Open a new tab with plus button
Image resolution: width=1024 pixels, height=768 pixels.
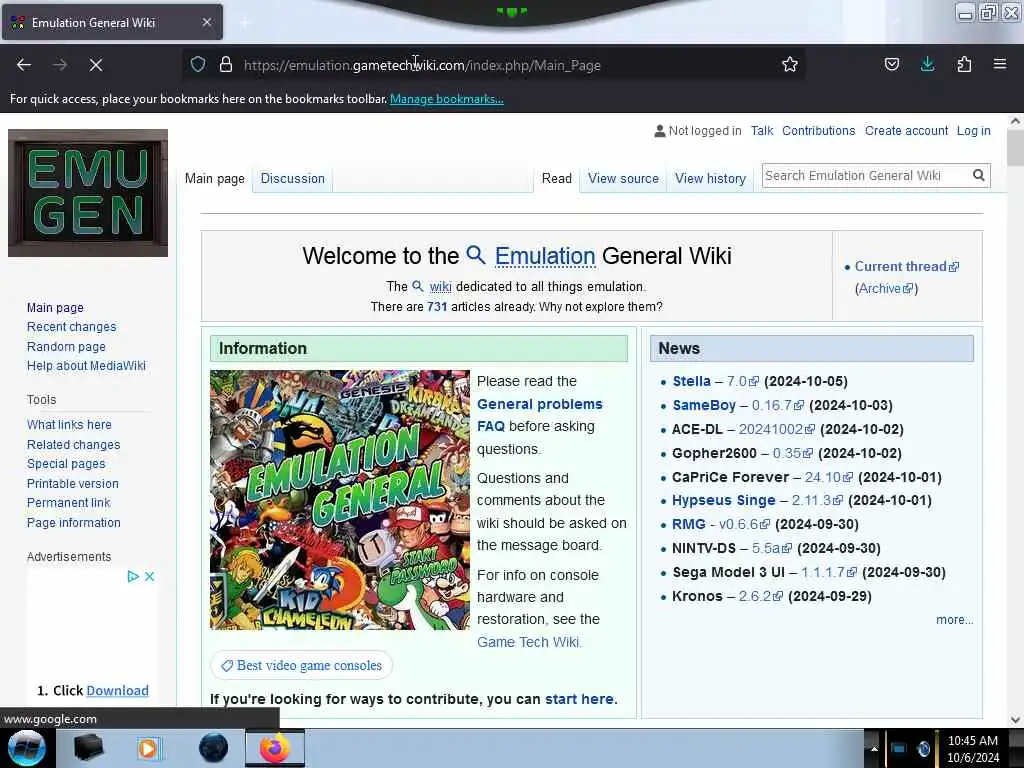coord(244,22)
